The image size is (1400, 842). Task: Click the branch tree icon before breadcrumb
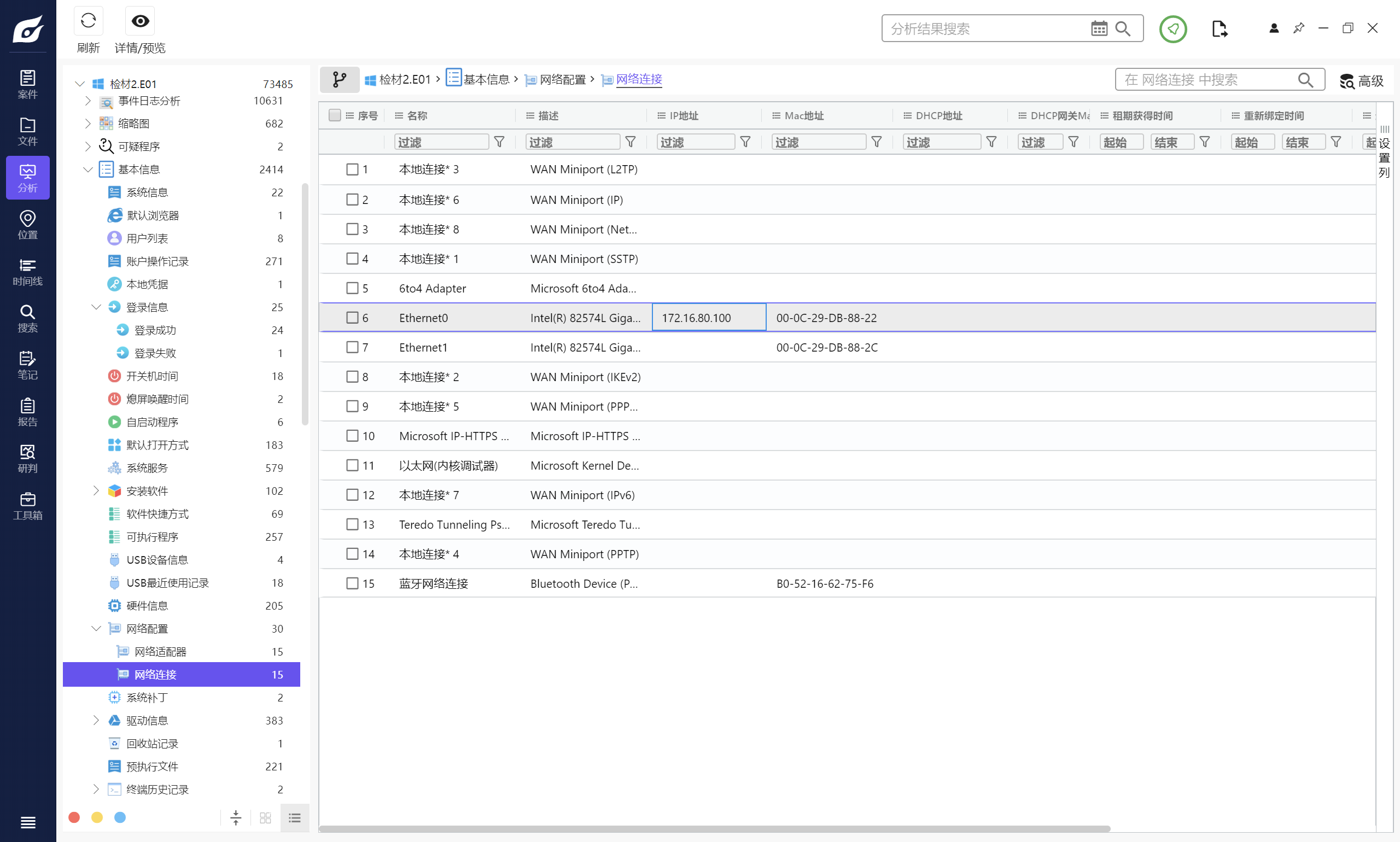pos(340,79)
